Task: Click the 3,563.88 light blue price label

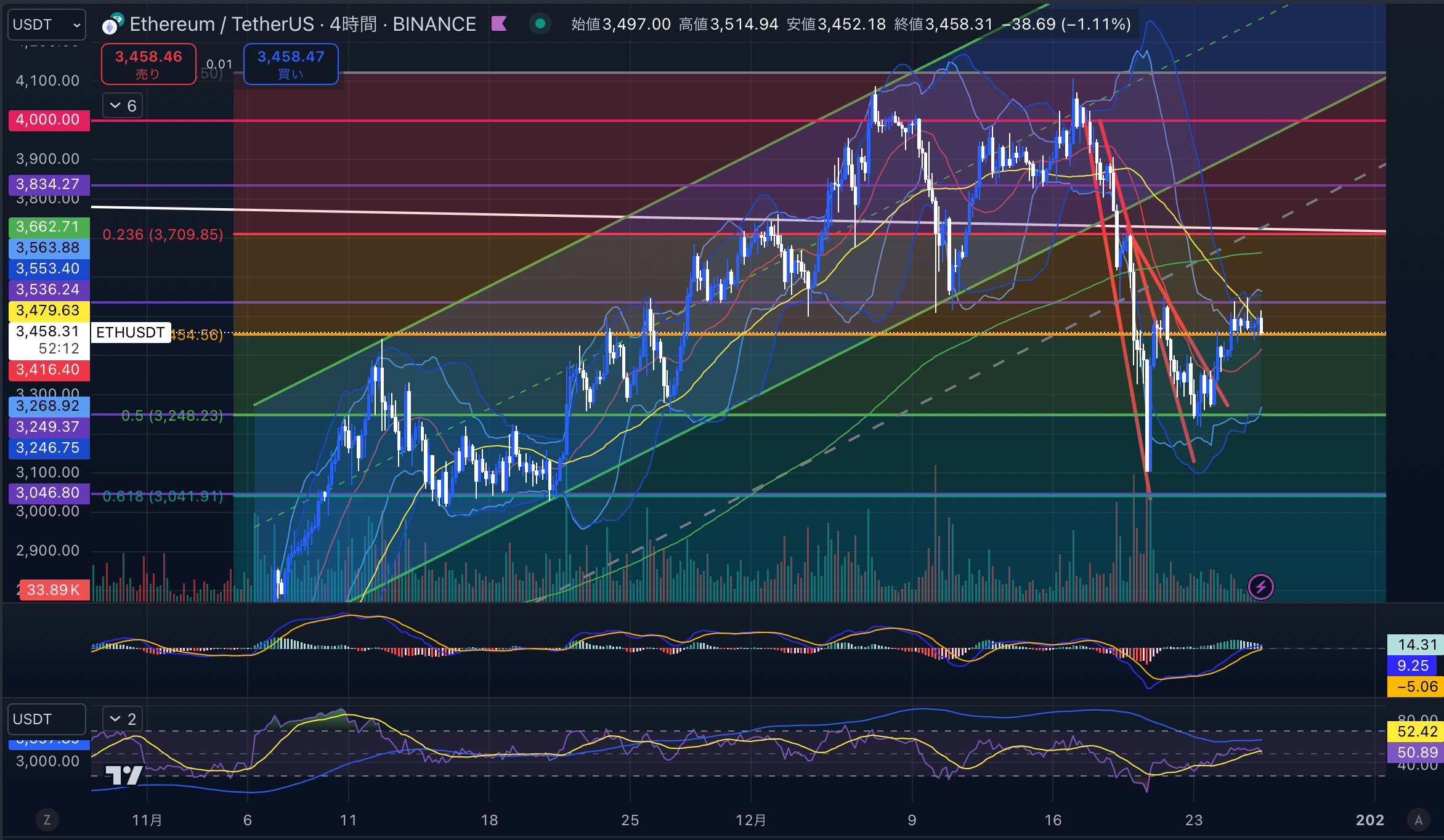Action: click(x=49, y=248)
